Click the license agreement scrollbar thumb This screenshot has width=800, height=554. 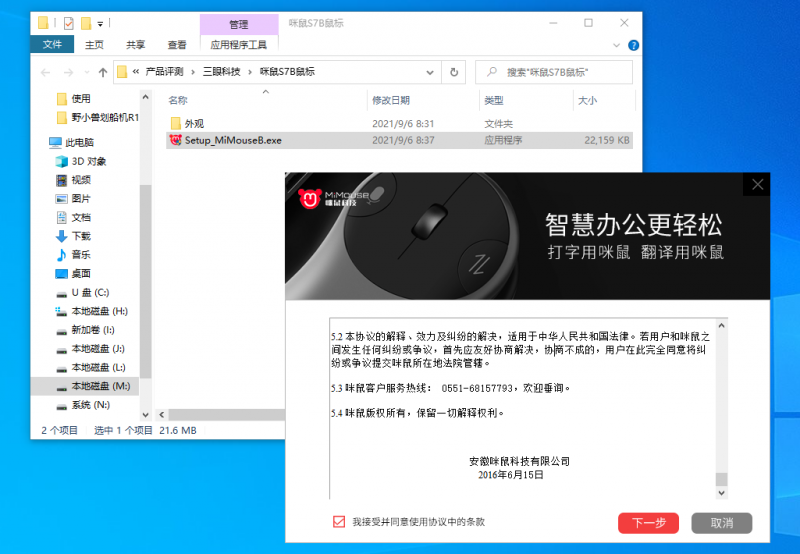pos(721,479)
